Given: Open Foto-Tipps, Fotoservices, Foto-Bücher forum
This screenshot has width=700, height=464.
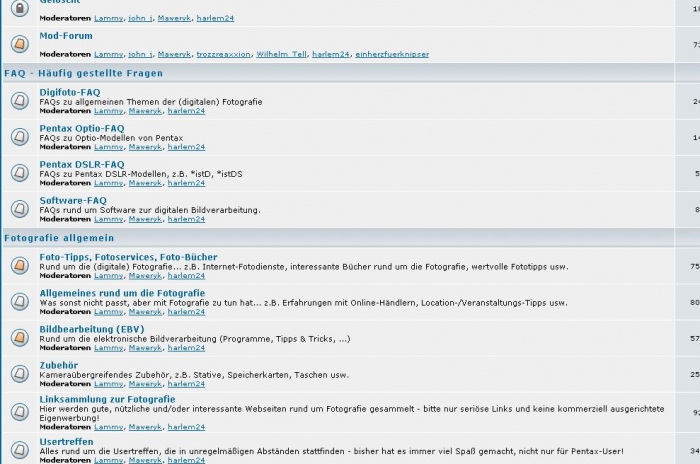Looking at the screenshot, I should coord(128,257).
